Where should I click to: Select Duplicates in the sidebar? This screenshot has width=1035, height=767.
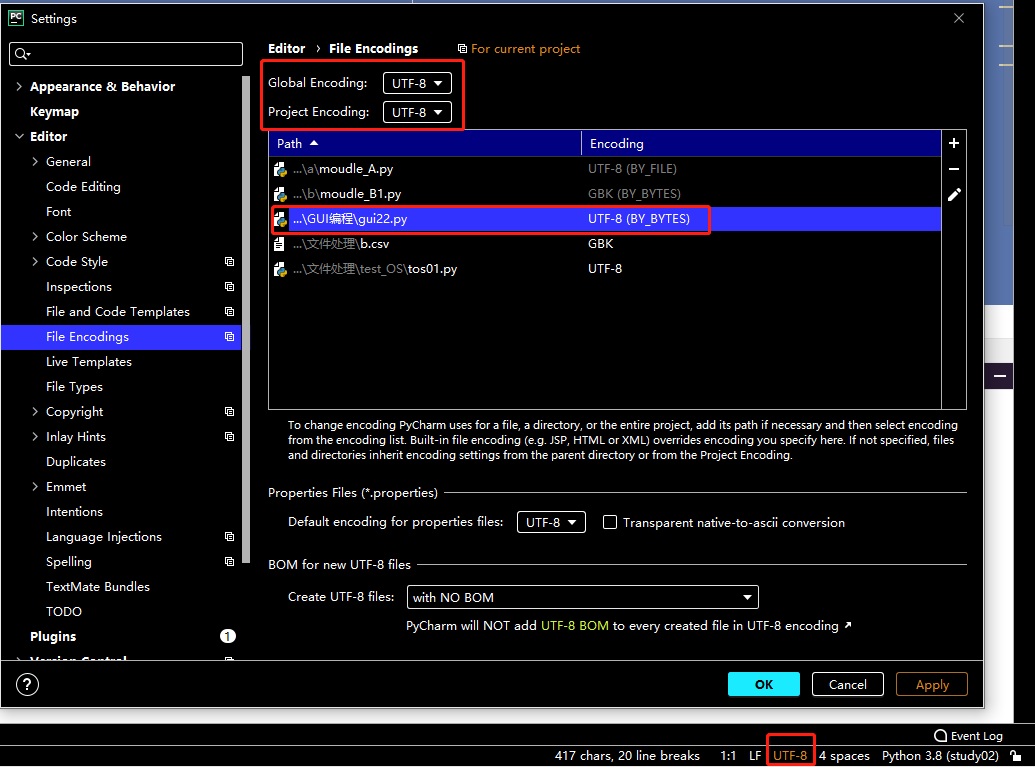76,462
